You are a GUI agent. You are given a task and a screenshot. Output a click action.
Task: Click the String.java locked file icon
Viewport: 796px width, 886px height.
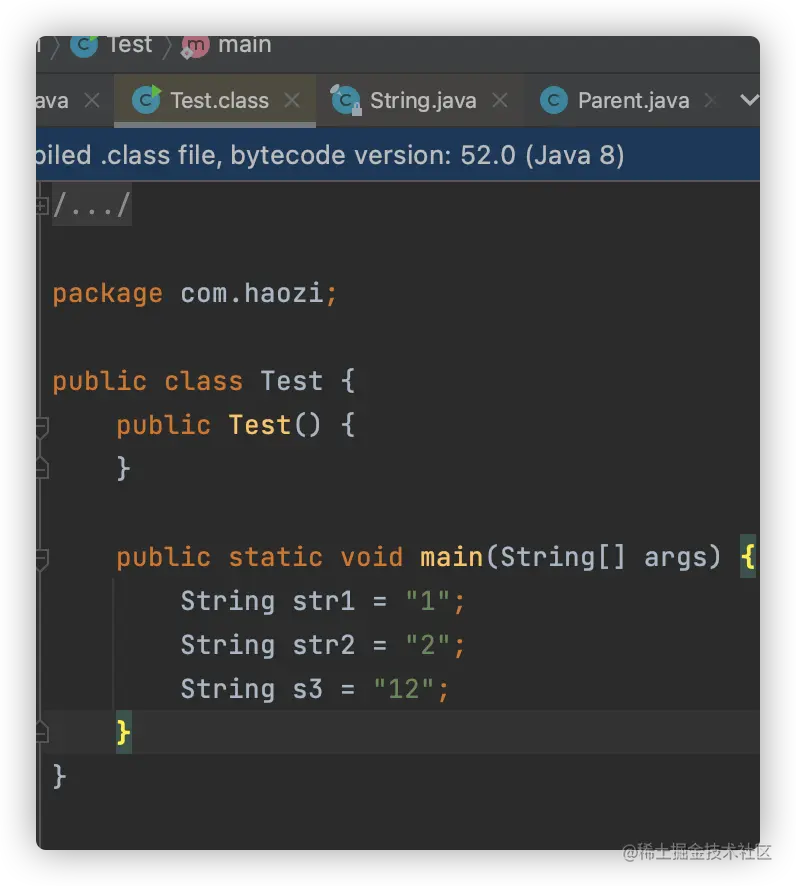click(x=346, y=100)
